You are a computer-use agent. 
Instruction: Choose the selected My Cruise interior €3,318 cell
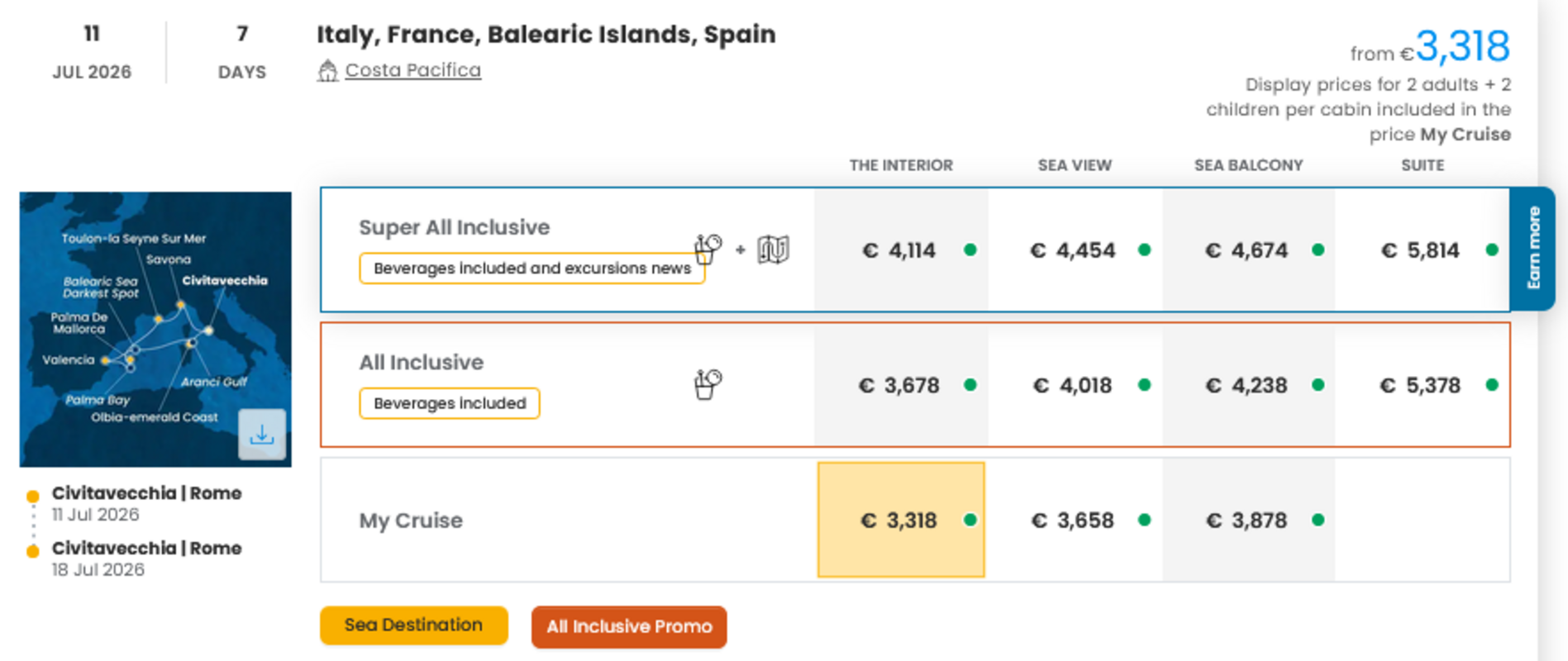click(x=900, y=521)
